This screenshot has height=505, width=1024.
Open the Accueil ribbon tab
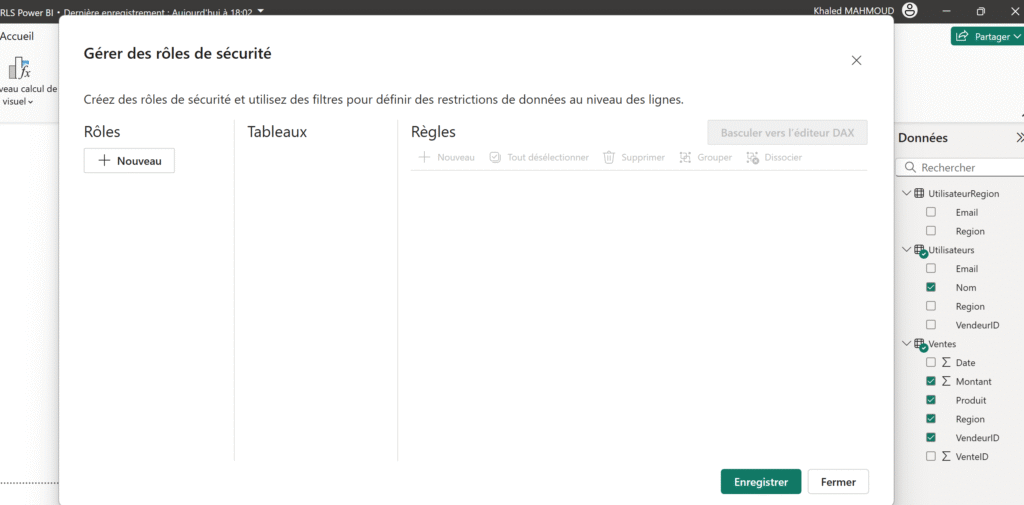pos(17,37)
